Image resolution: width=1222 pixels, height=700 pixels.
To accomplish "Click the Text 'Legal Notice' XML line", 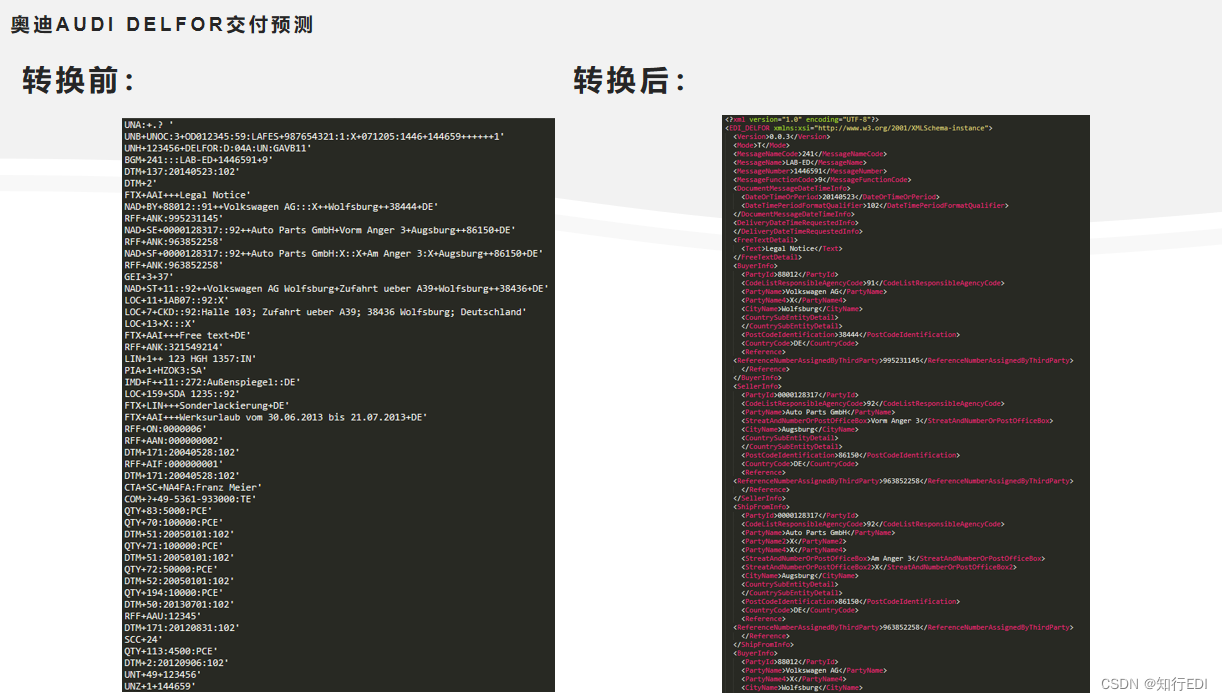I will [792, 248].
